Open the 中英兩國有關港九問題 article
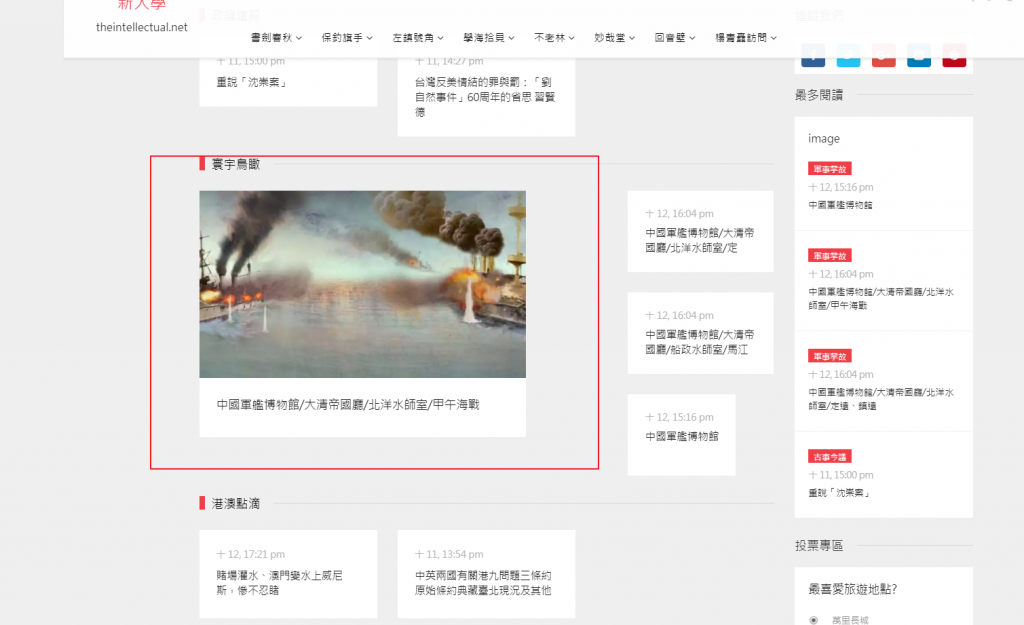The width and height of the screenshot is (1024, 625). [483, 583]
